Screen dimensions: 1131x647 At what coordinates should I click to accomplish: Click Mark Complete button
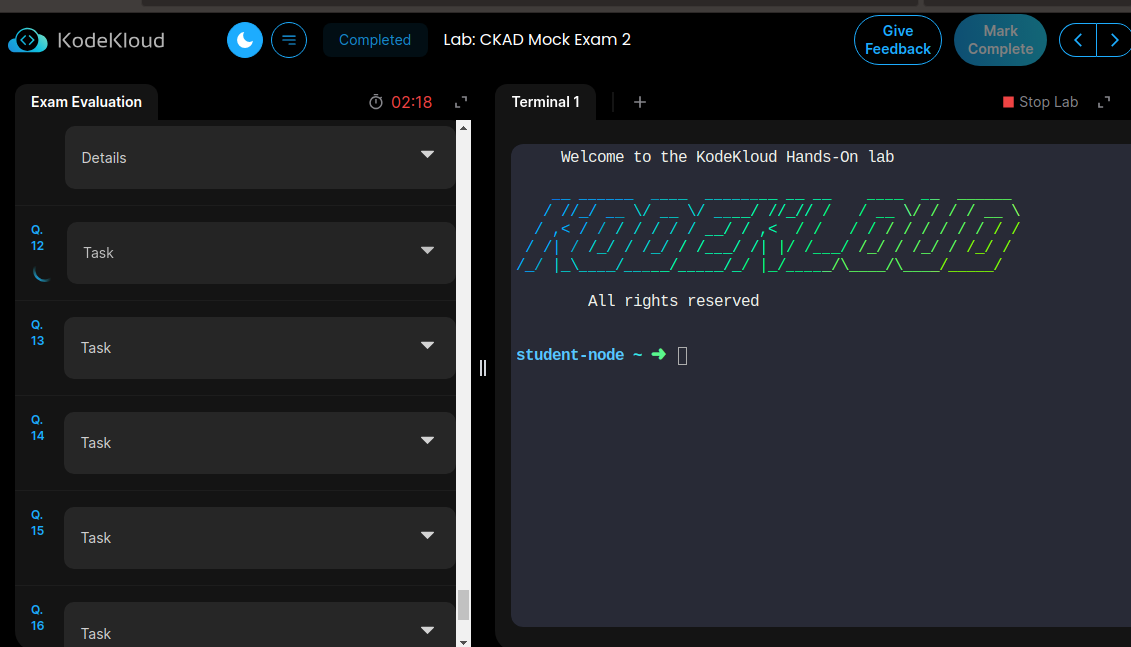pyautogui.click(x=1000, y=40)
